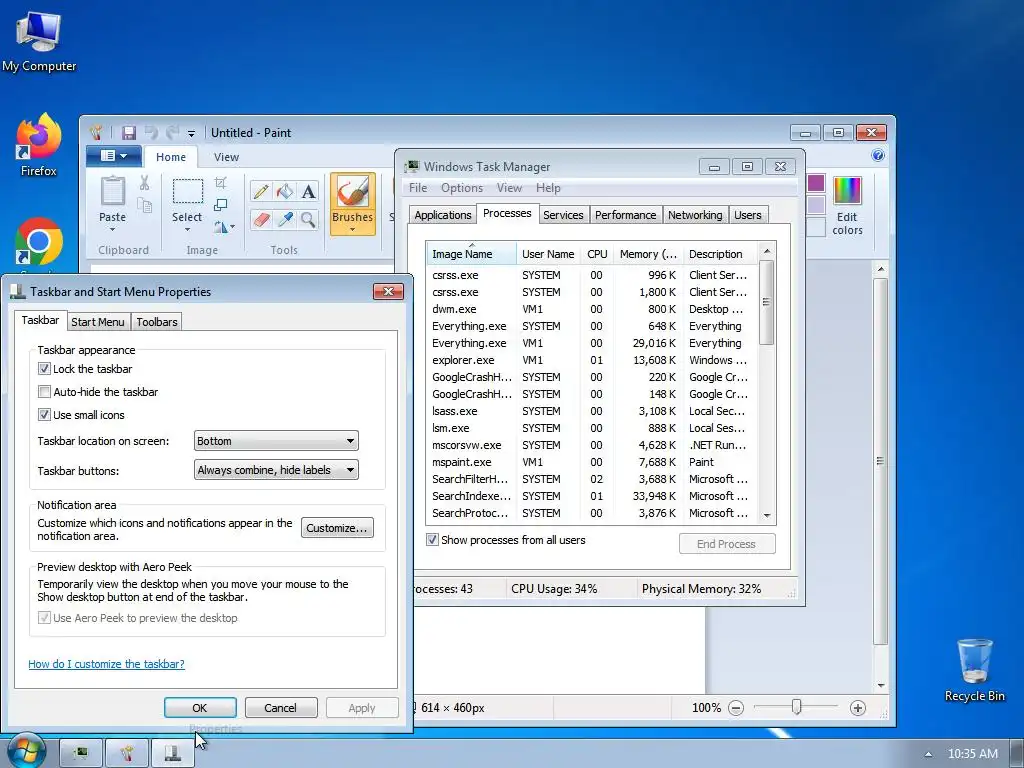Switch to the Start Menu tab
This screenshot has height=768, width=1024.
[97, 322]
